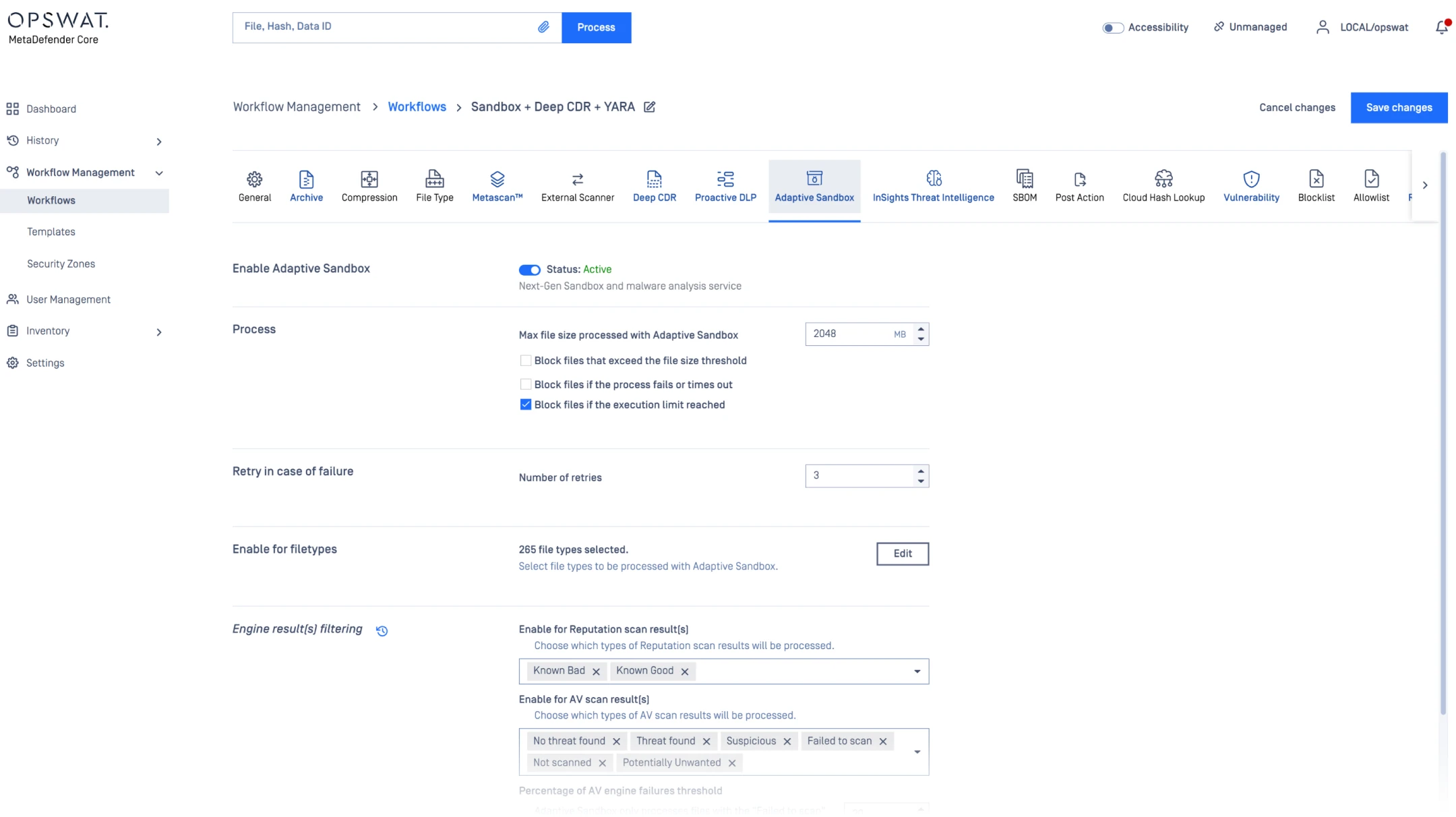This screenshot has height=817, width=1456.
Task: Expand the Reputation scan results dropdown
Action: (917, 671)
